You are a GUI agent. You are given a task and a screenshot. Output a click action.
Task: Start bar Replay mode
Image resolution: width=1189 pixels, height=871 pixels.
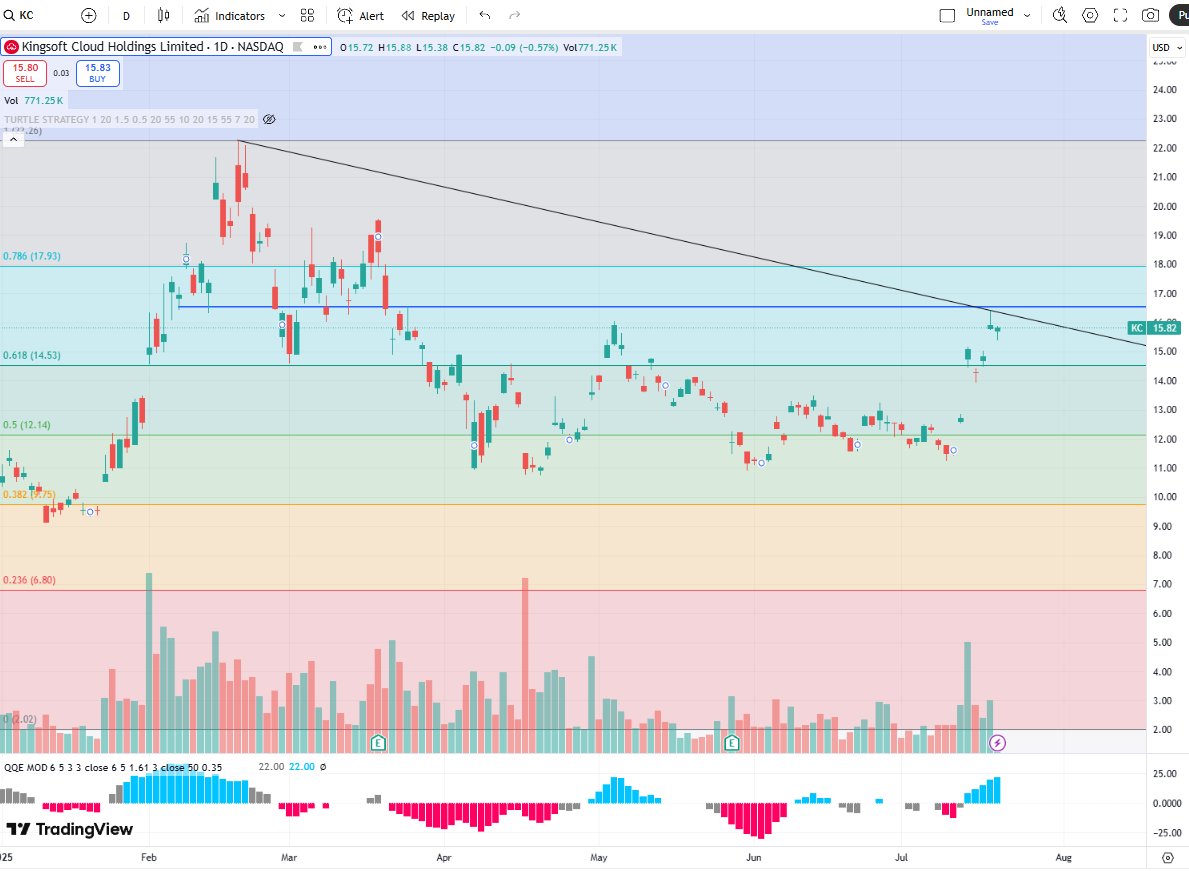pos(428,16)
